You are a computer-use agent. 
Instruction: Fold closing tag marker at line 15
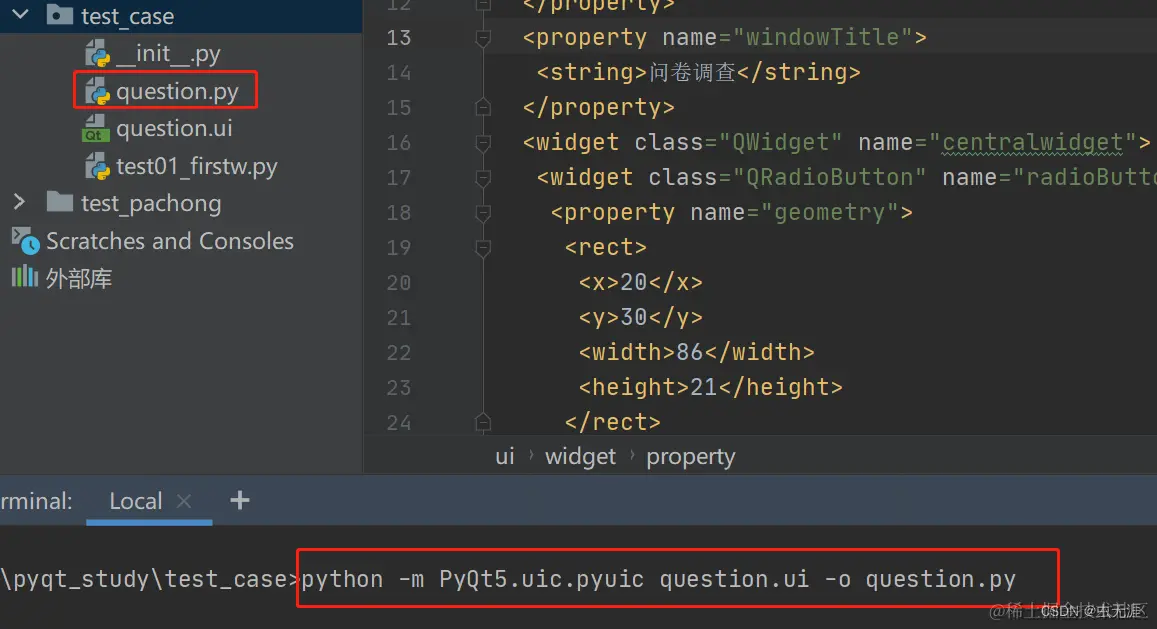tap(483, 107)
